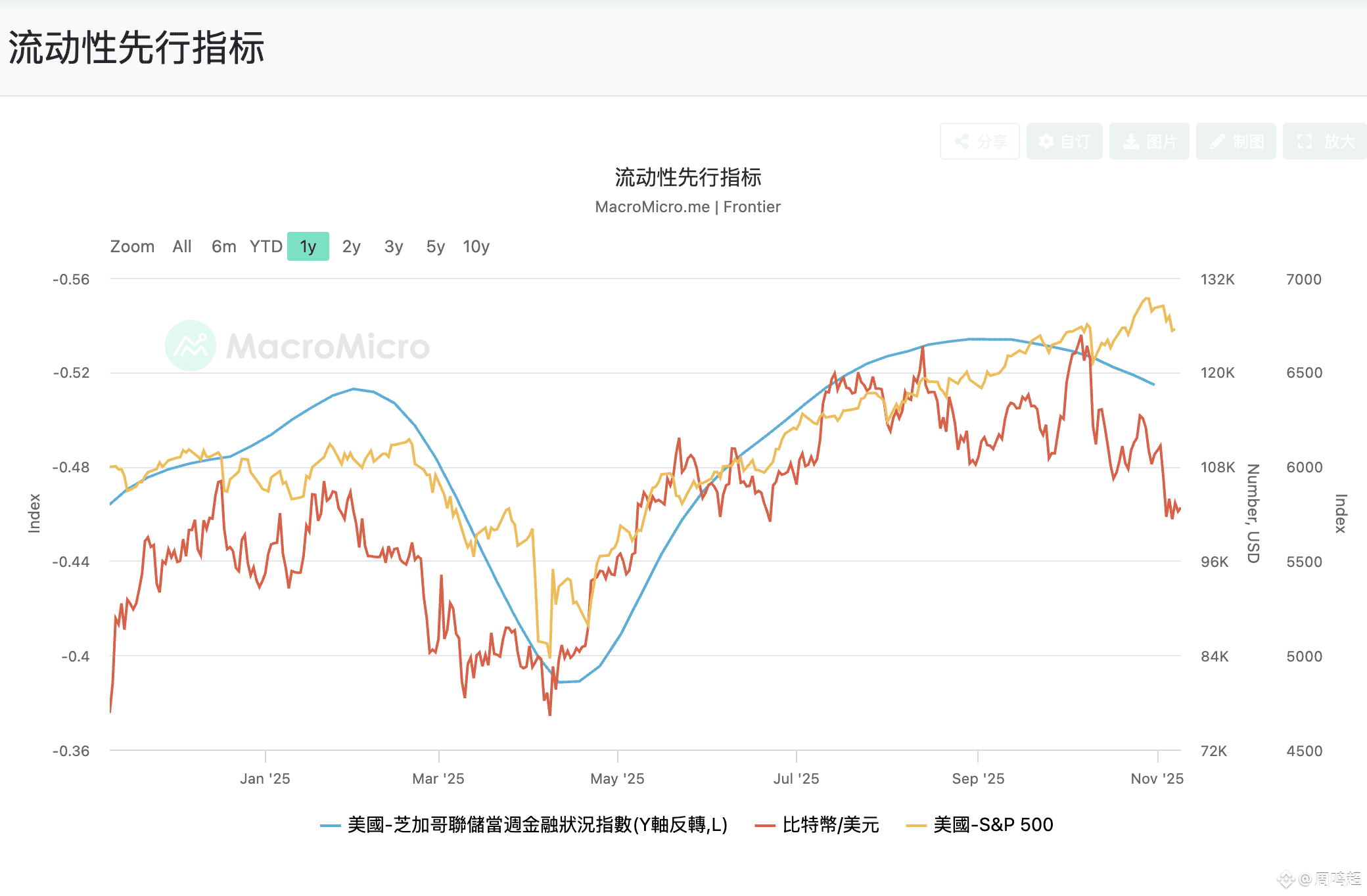1367x896 pixels.
Task: Select the 1y zoom range
Action: (308, 246)
